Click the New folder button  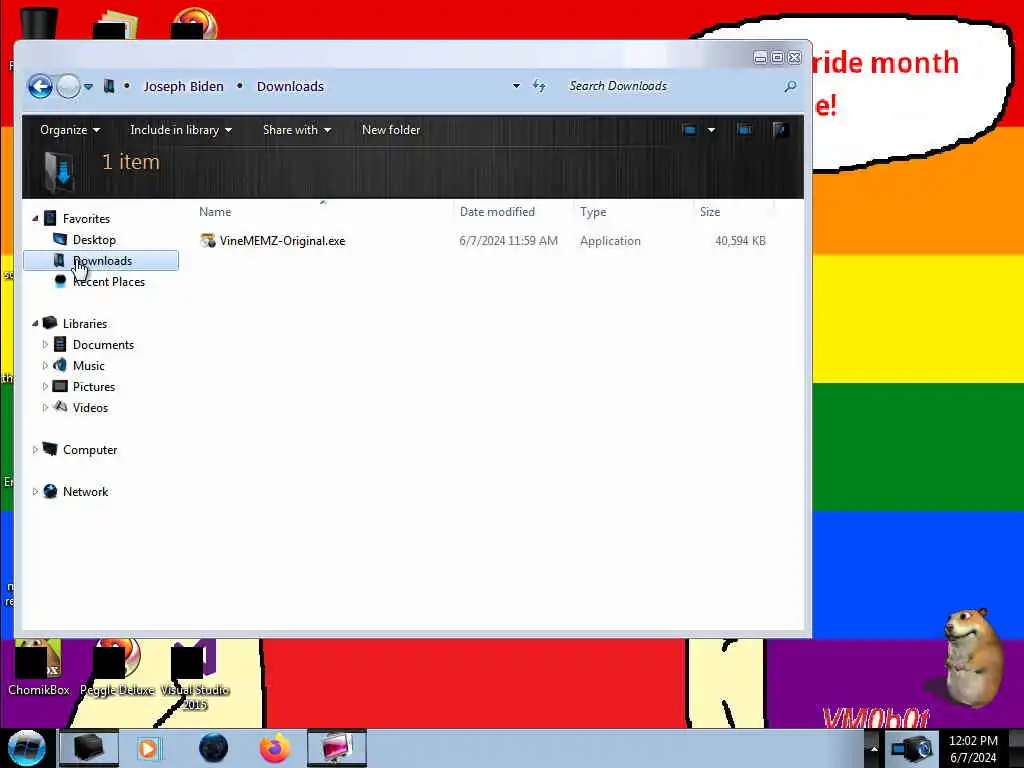coord(391,130)
